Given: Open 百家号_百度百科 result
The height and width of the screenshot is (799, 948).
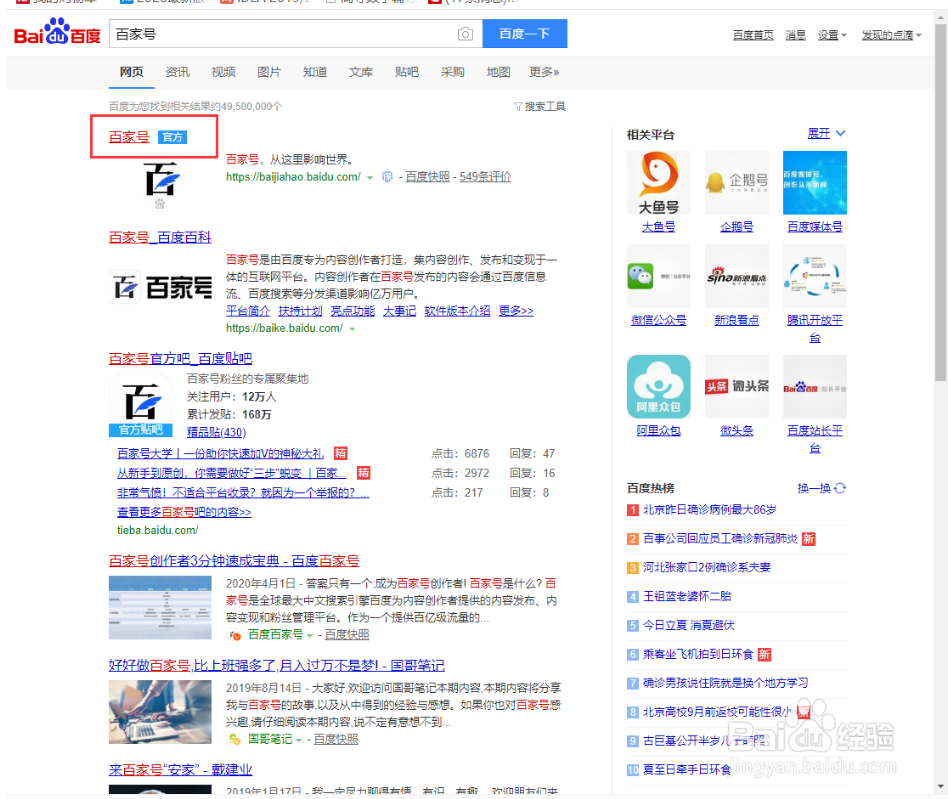Looking at the screenshot, I should tap(160, 237).
